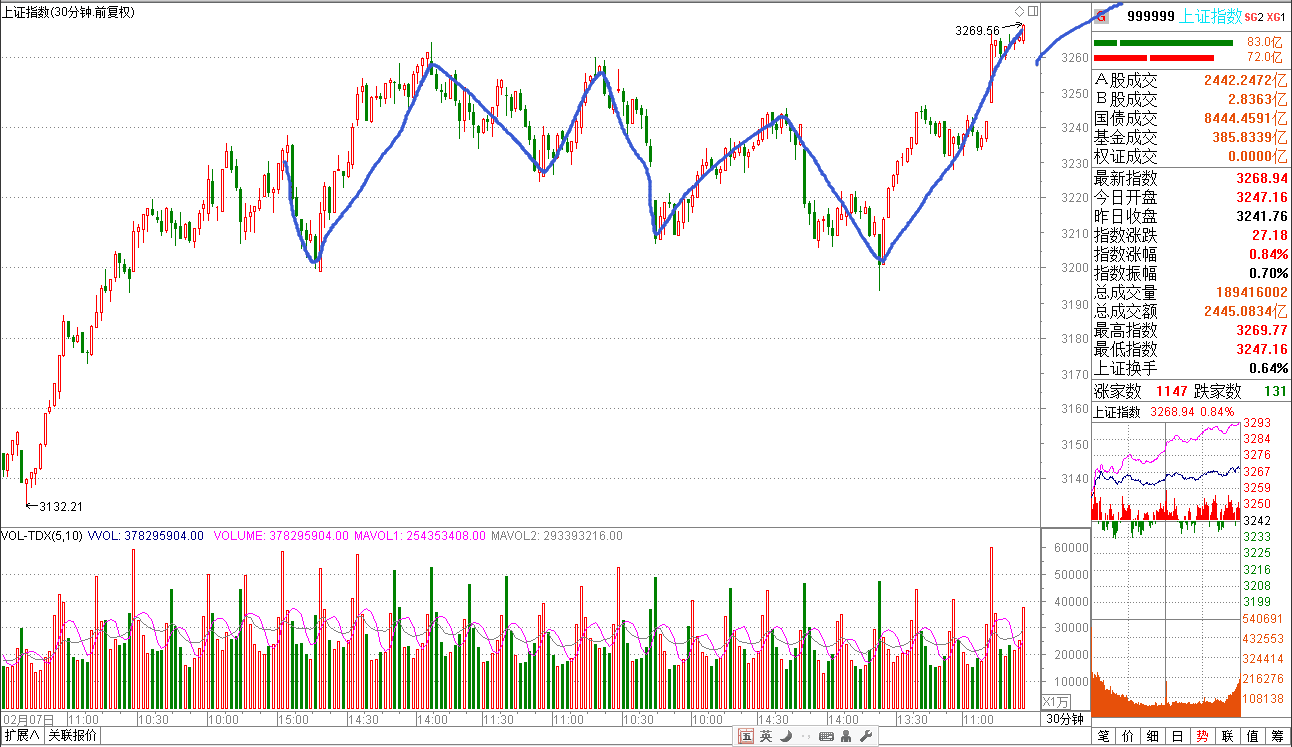Toggle the side panel split-view icon
Viewport: 1292px width, 747px height.
tap(1032, 11)
